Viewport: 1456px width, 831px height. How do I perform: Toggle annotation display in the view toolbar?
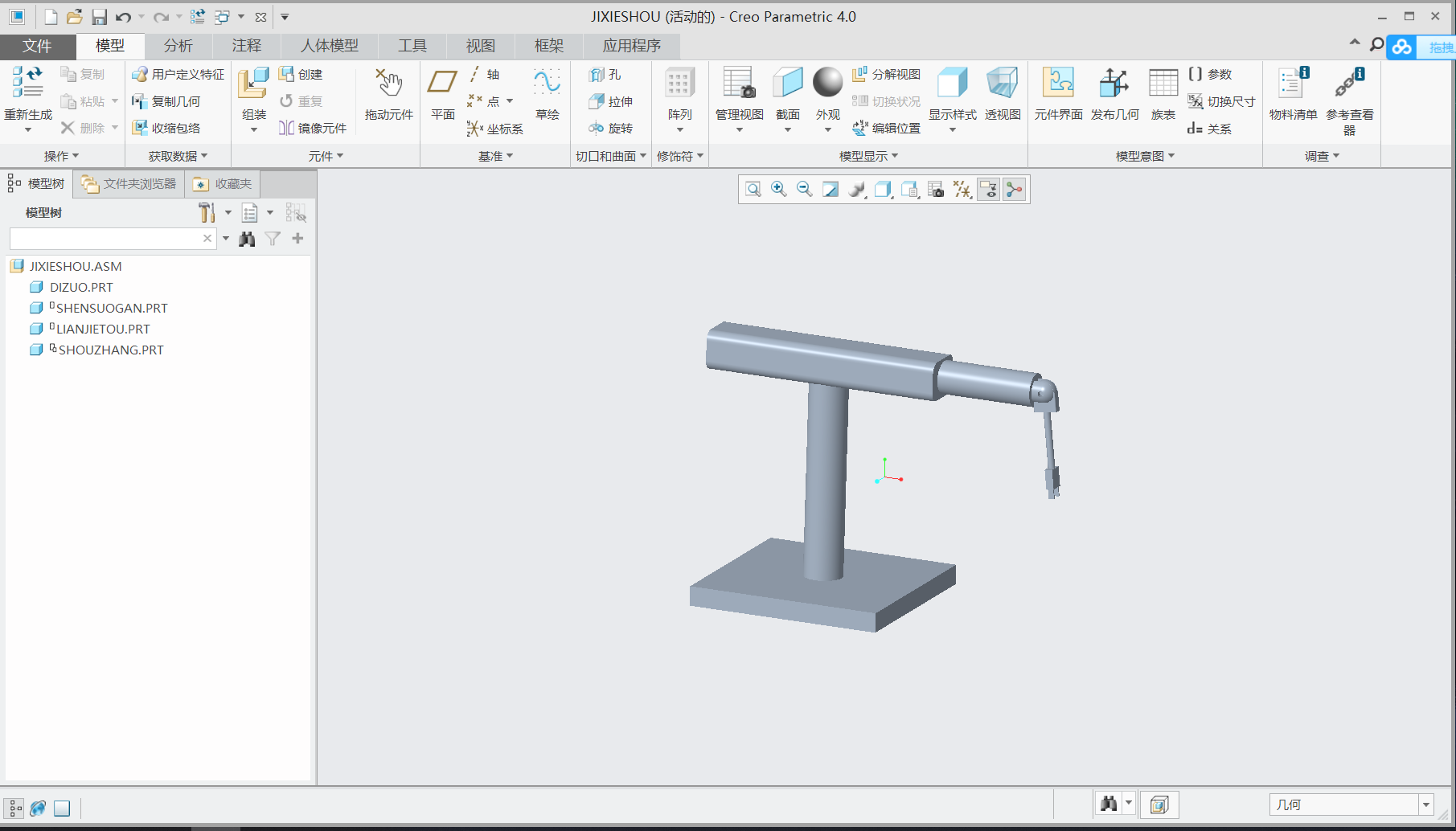pos(988,190)
